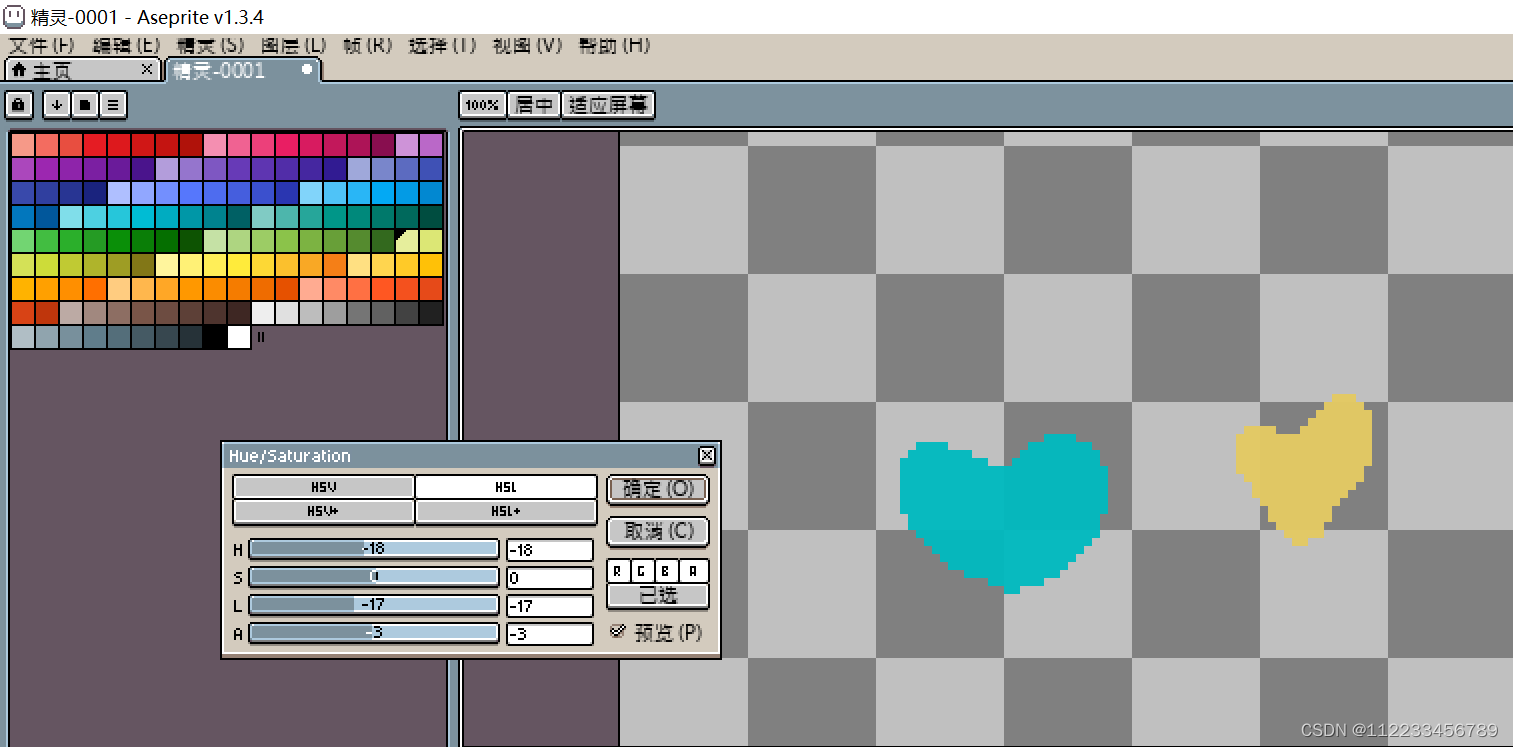Open the sort and gradients arrow button
This screenshot has width=1513, height=747.
click(x=57, y=104)
